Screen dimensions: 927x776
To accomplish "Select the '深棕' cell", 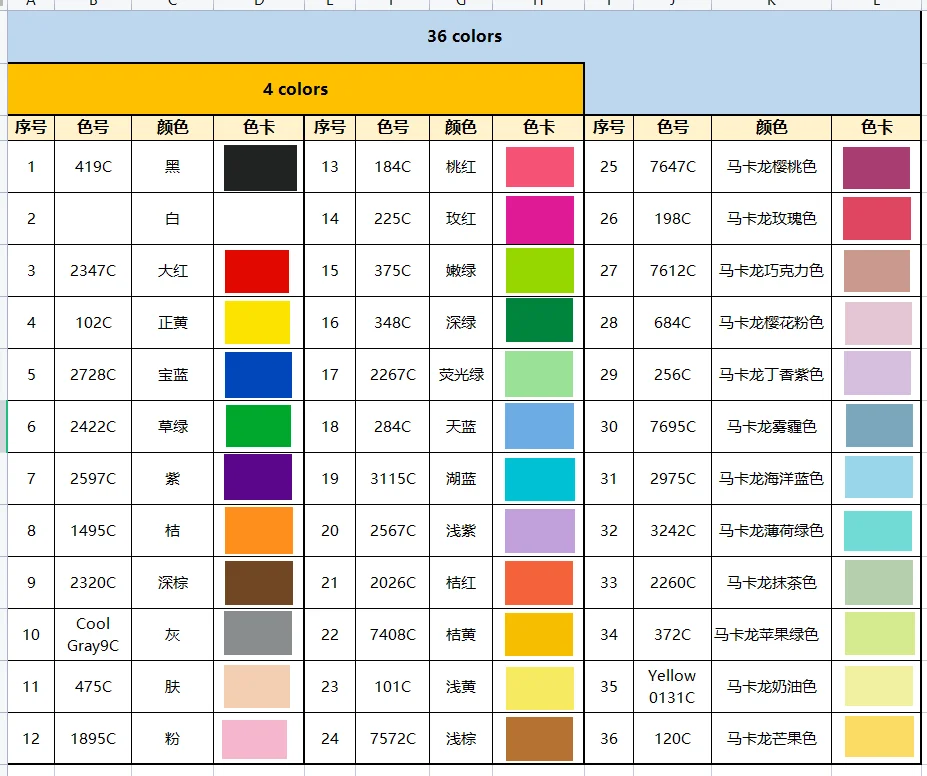I will tap(173, 583).
